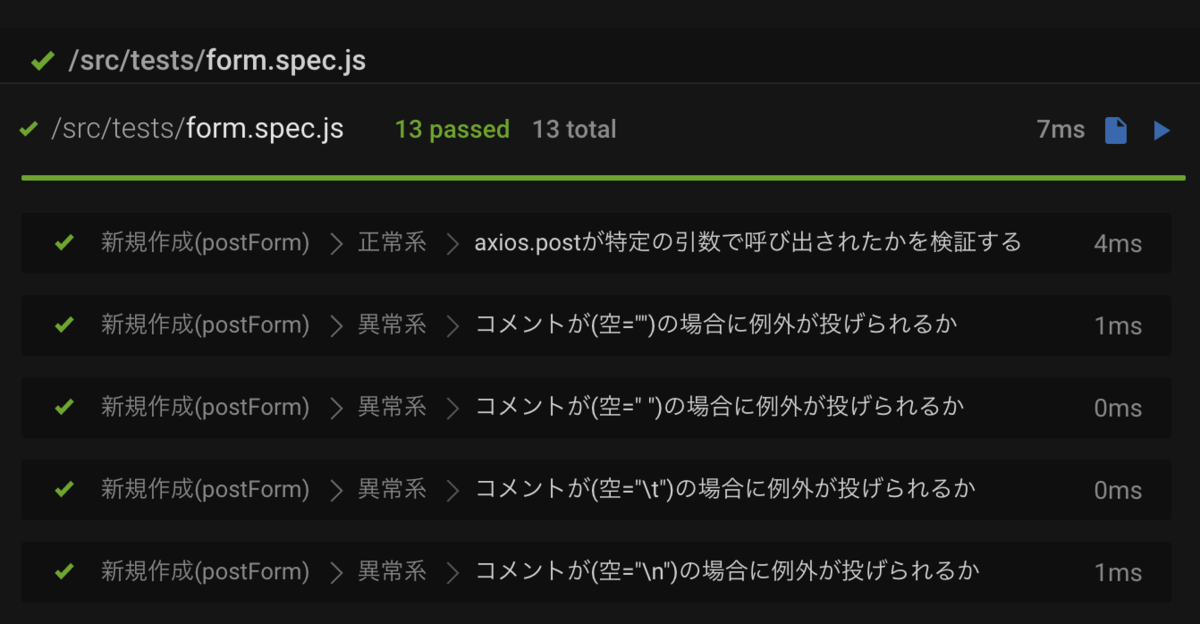Click the green check beside the top form.spec.js header

coord(42,61)
